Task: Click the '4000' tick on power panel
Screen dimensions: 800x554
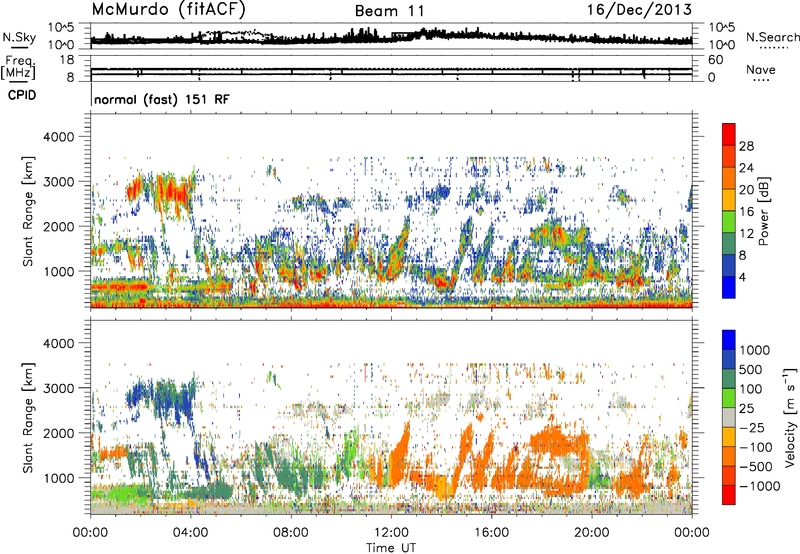Action: coord(59,137)
